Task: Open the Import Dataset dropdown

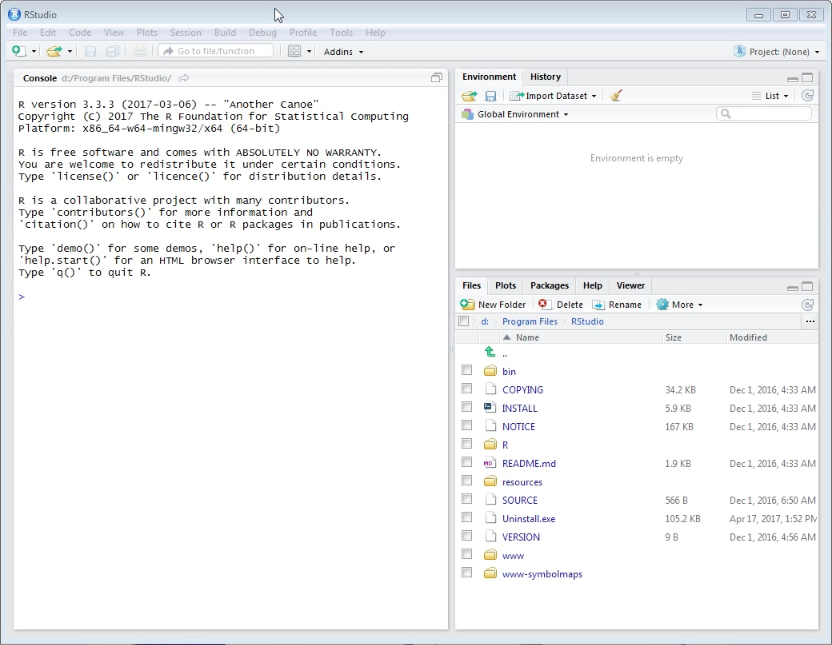Action: 553,96
